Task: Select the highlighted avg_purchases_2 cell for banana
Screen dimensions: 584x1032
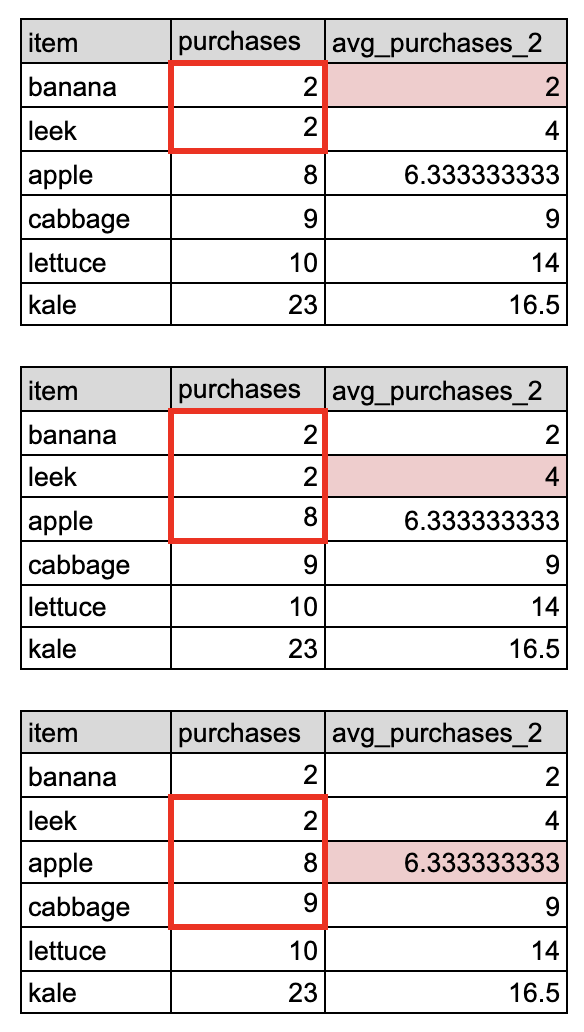Action: pyautogui.click(x=446, y=86)
